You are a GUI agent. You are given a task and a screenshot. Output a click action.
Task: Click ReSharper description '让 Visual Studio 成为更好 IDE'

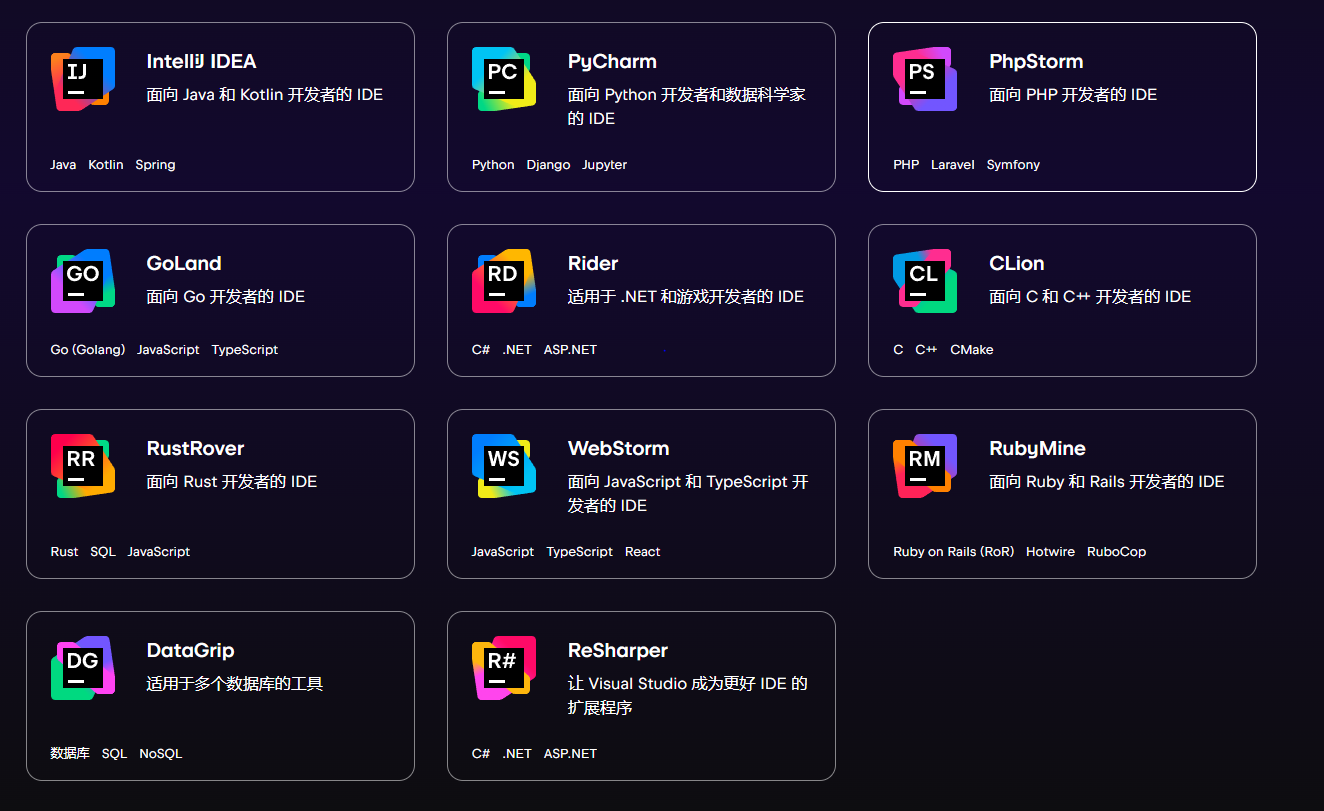point(679,684)
